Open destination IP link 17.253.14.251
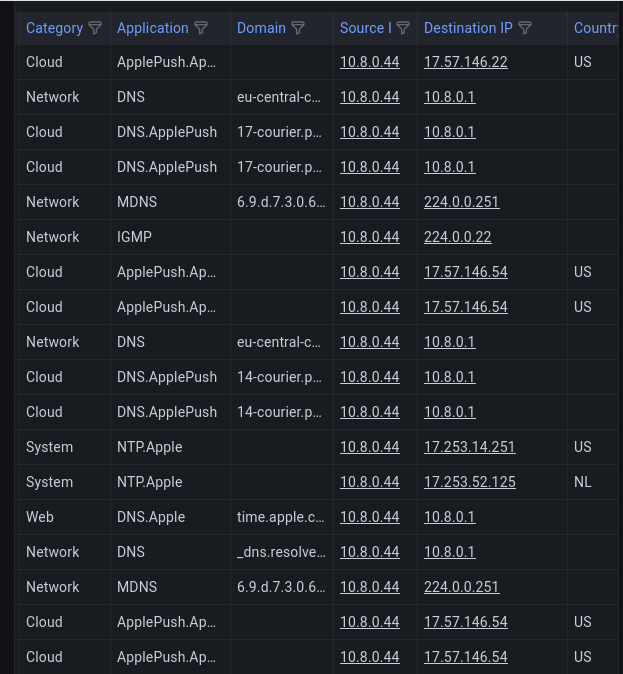The image size is (623, 674). coord(469,447)
